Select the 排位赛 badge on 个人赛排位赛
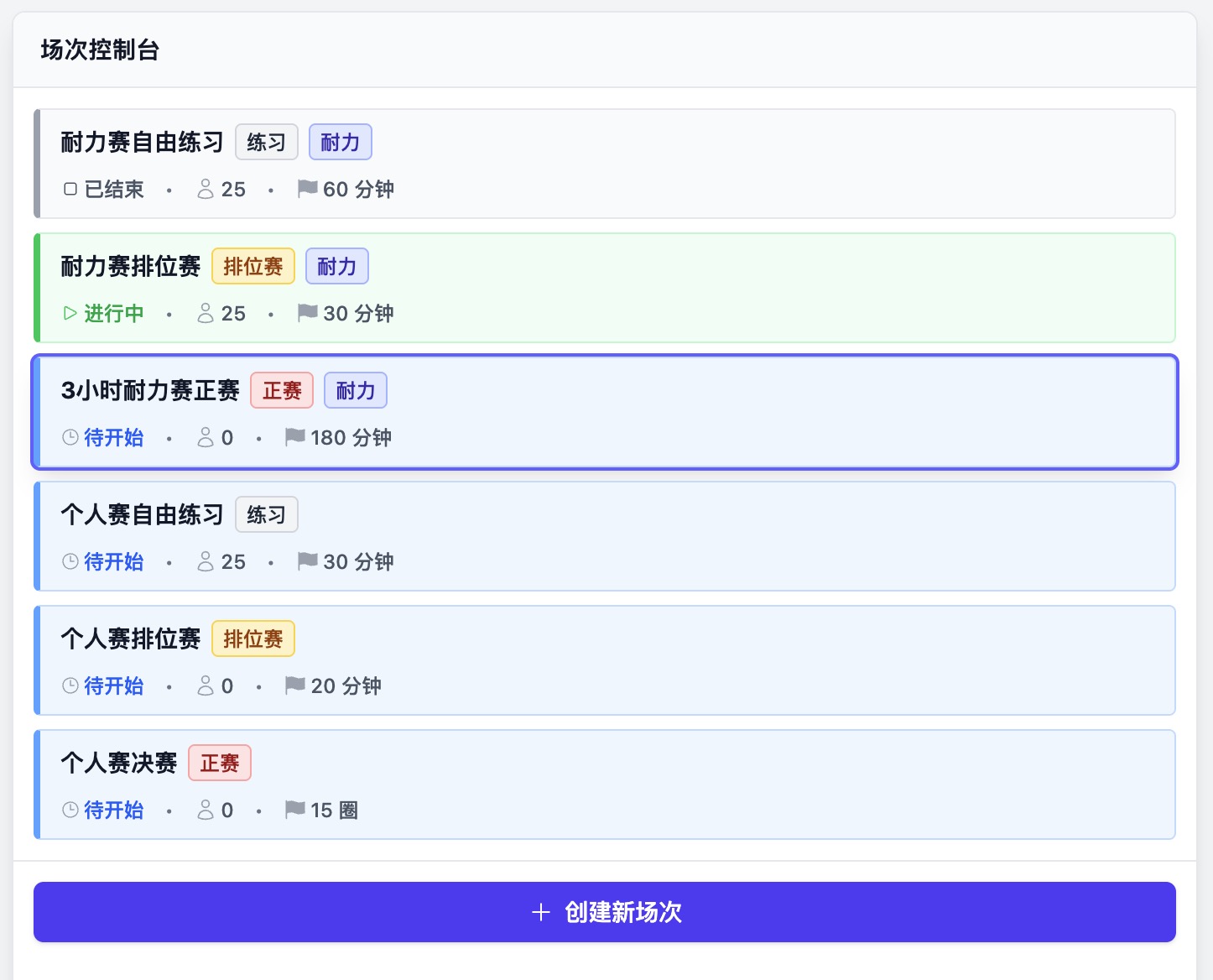 tap(252, 639)
